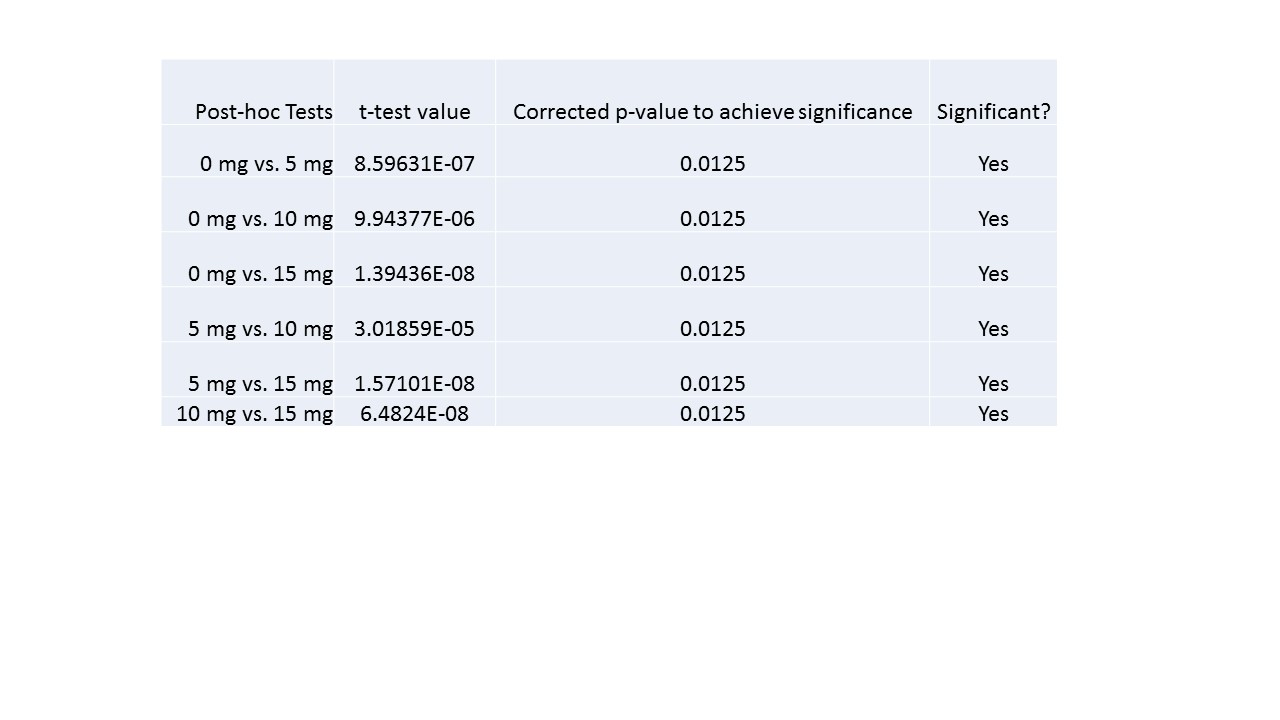The image size is (1280, 720).
Task: Click the 1.39436E-08 t-test cell
Action: click(x=414, y=274)
